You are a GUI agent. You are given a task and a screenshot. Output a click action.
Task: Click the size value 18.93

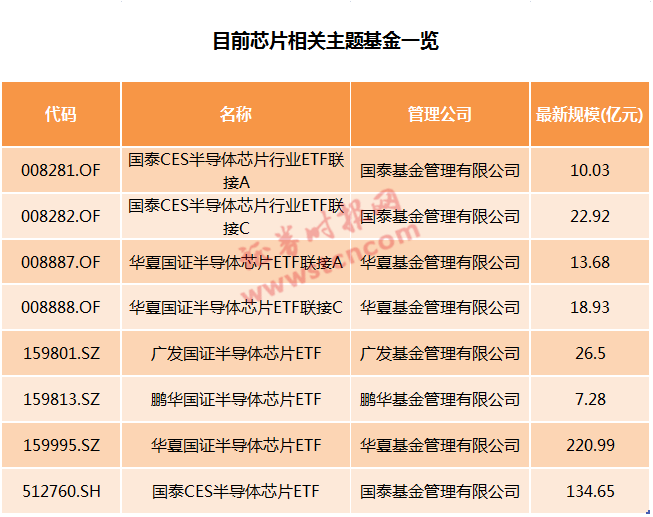[x=590, y=307]
